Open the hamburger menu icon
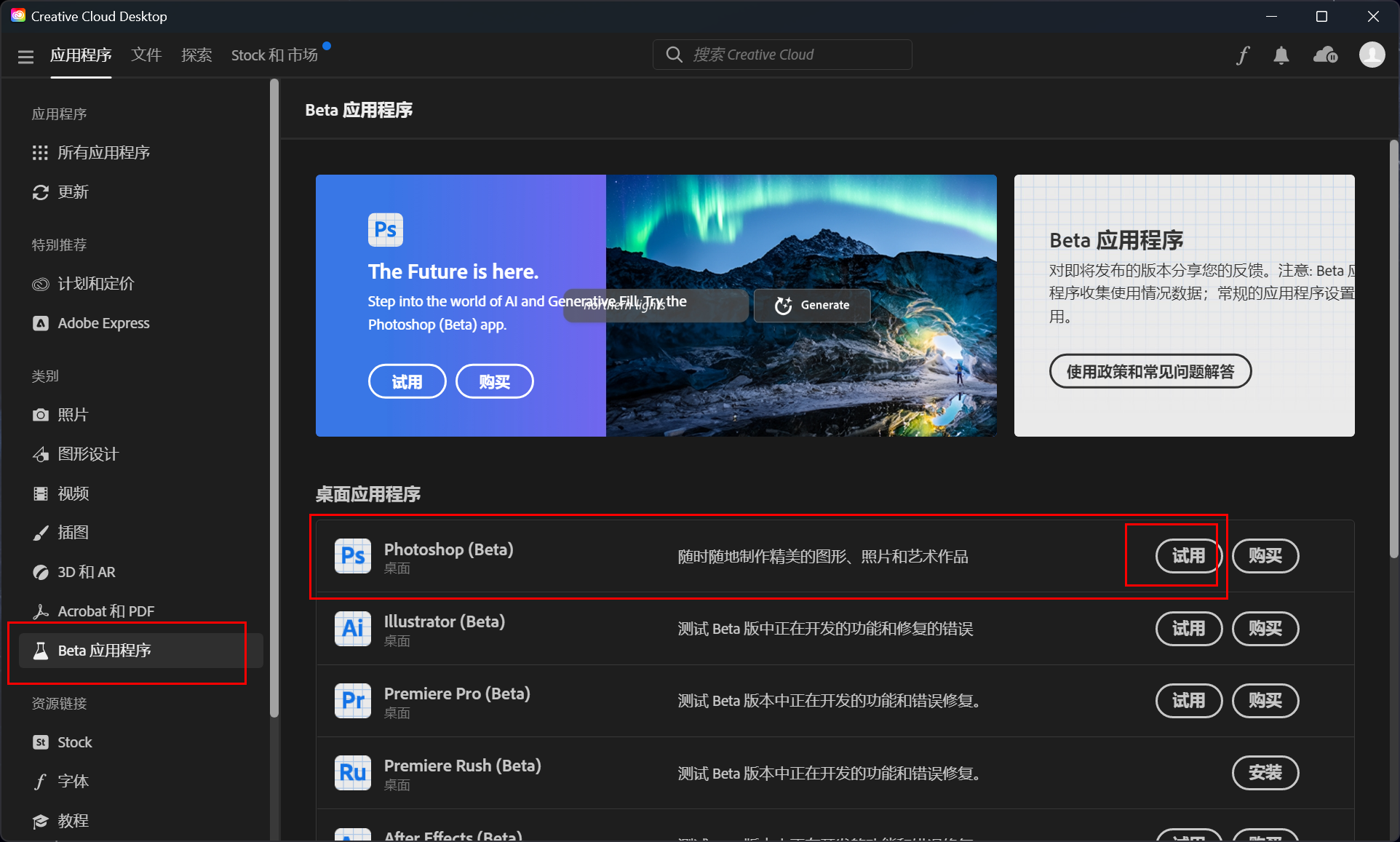This screenshot has height=842, width=1400. pyautogui.click(x=26, y=56)
